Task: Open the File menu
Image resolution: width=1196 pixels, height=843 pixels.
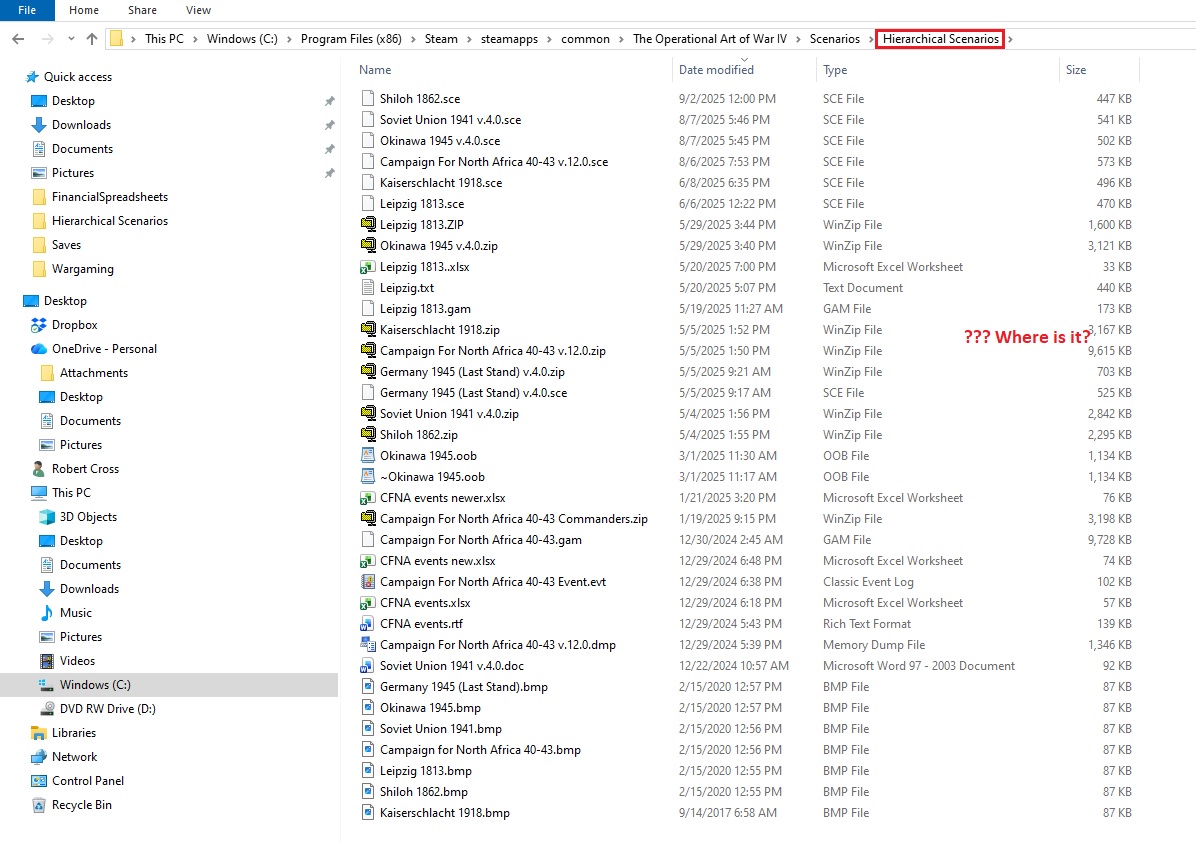Action: tap(26, 10)
